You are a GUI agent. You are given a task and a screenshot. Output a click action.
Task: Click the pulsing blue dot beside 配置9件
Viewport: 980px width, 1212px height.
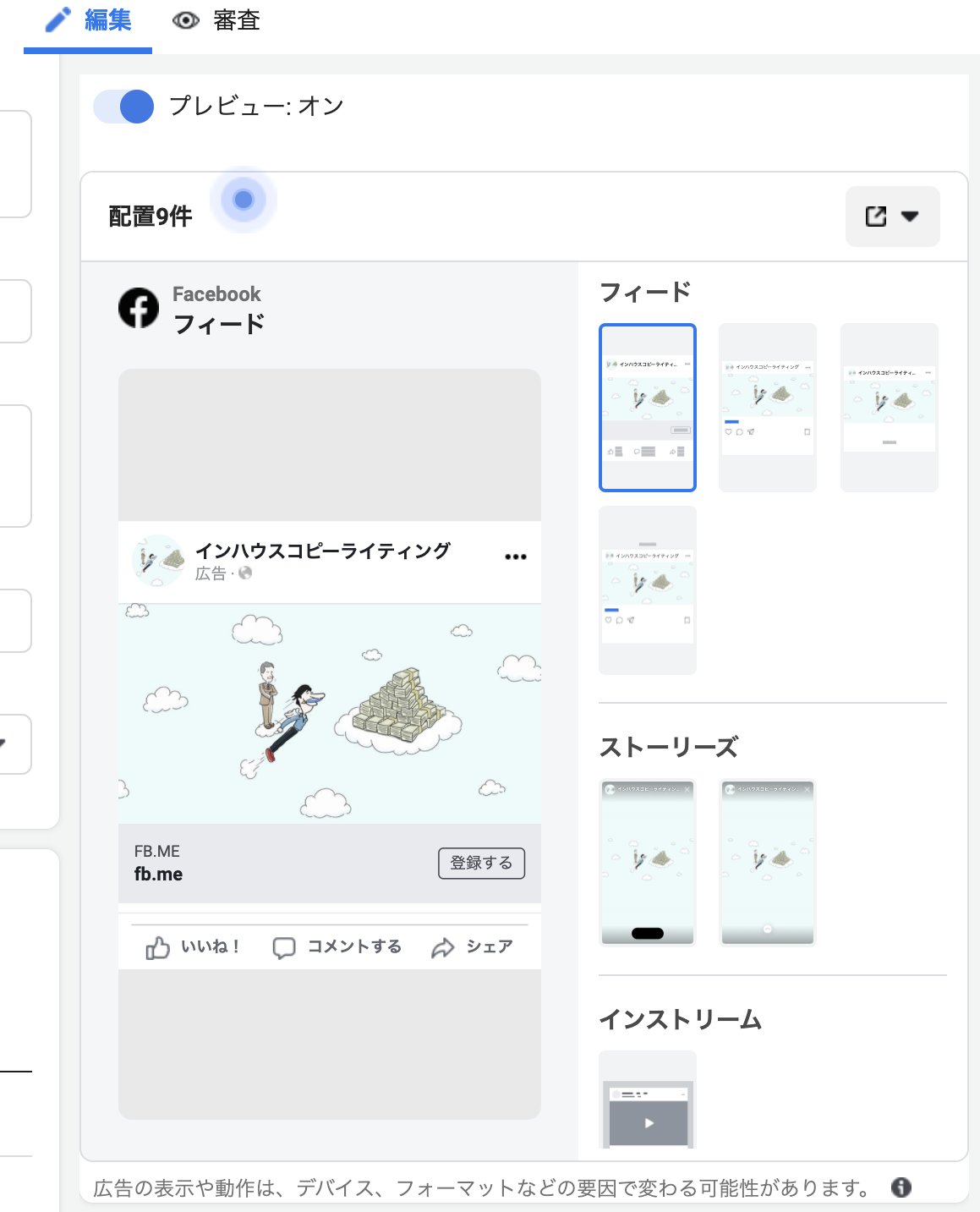point(244,200)
